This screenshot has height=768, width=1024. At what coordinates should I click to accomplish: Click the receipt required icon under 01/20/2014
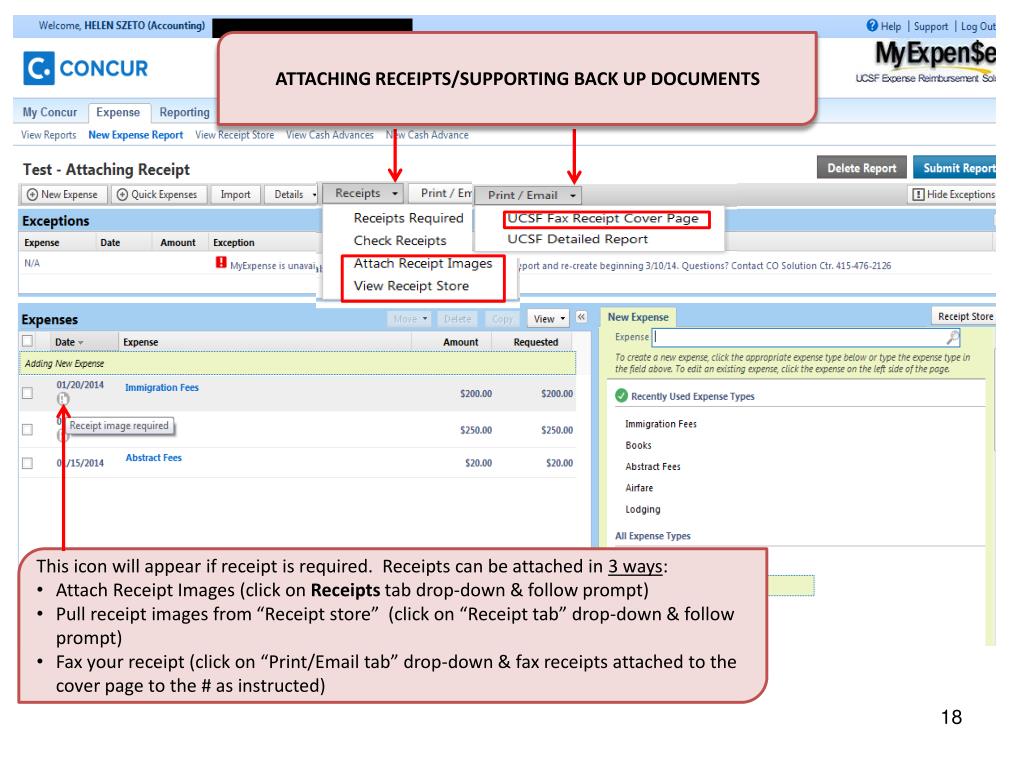[63, 398]
